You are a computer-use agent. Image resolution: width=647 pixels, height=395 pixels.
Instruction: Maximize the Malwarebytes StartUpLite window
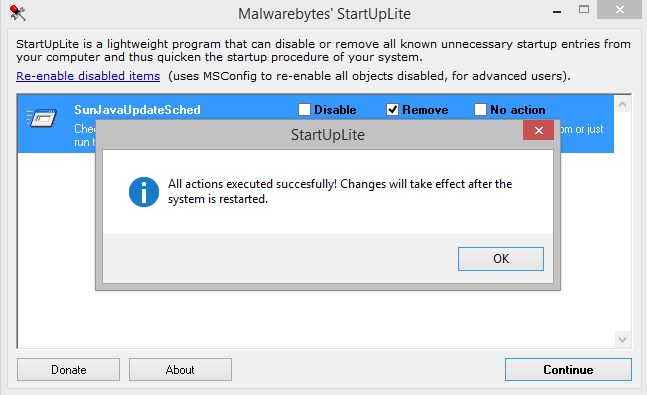point(584,9)
